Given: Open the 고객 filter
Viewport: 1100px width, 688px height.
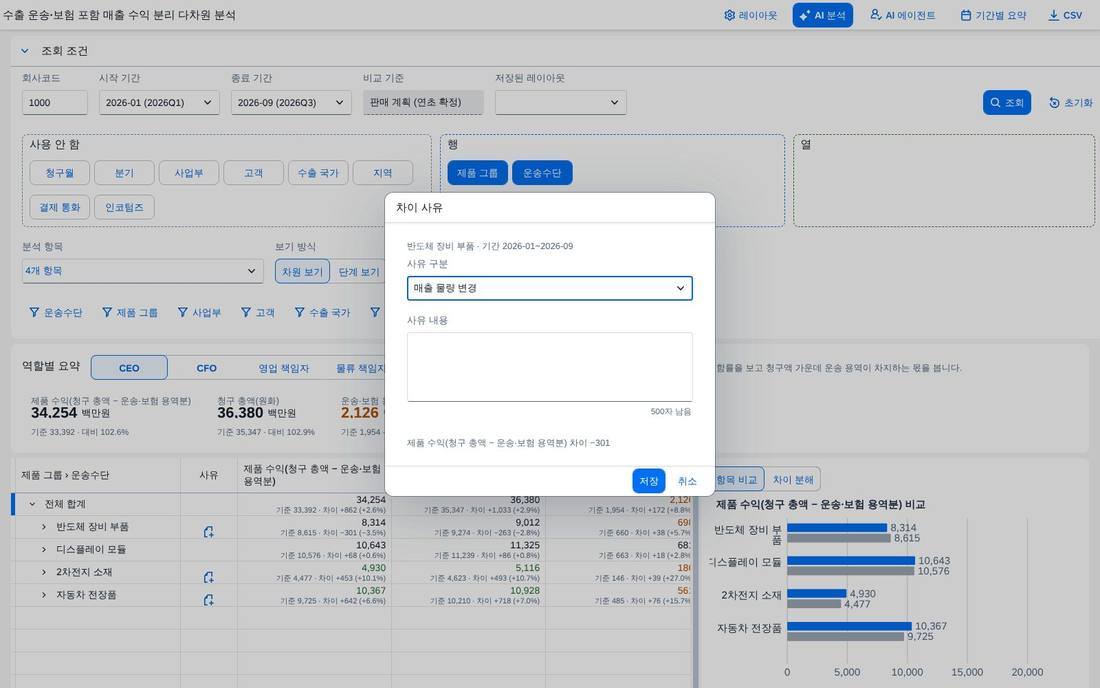Looking at the screenshot, I should (257, 312).
